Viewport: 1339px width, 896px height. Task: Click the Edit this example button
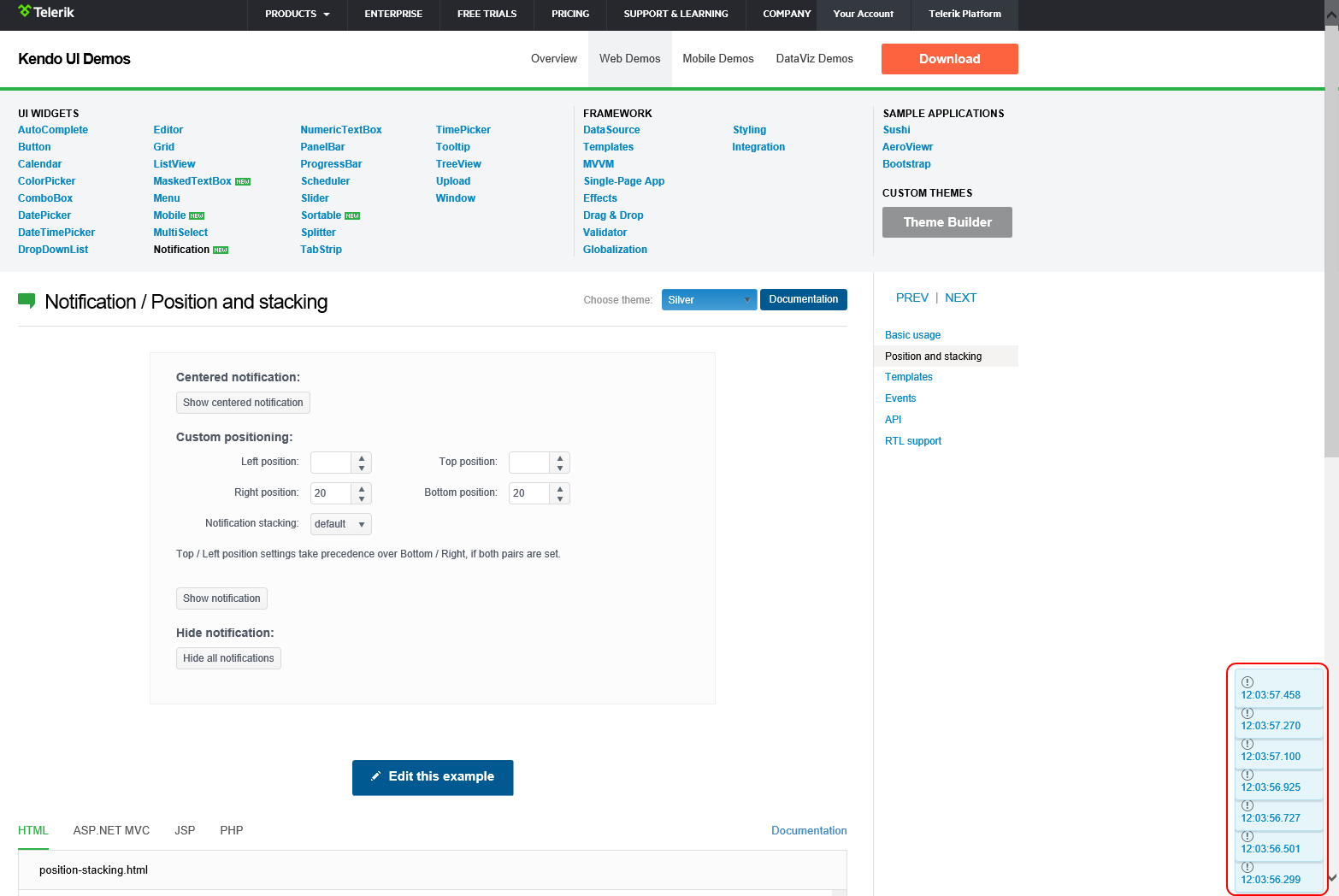[433, 777]
